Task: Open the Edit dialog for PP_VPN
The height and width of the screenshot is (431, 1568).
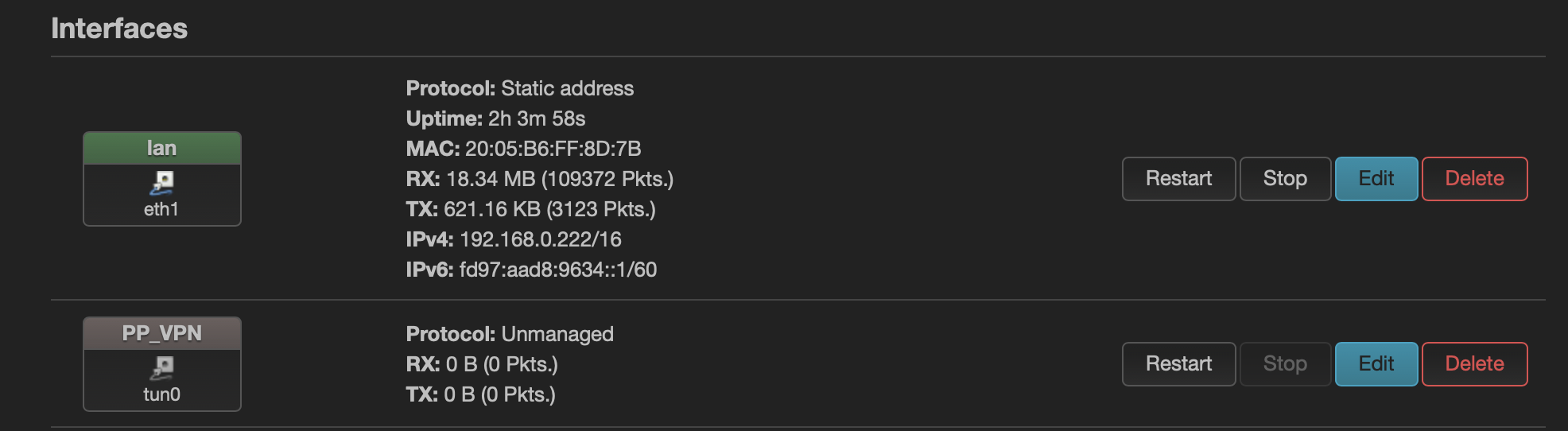Action: [1376, 364]
